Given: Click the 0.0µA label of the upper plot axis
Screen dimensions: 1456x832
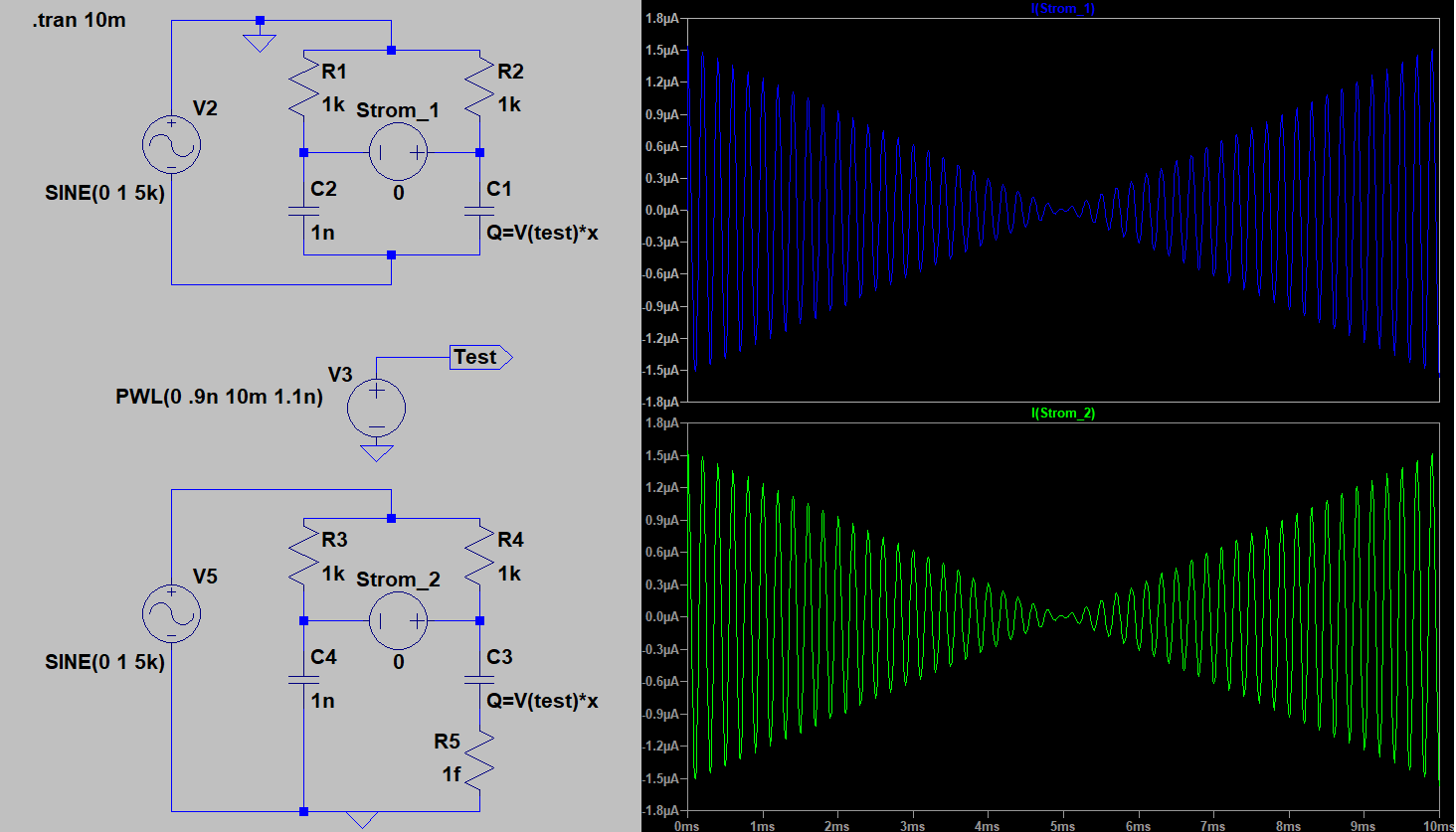Looking at the screenshot, I should click(x=662, y=210).
